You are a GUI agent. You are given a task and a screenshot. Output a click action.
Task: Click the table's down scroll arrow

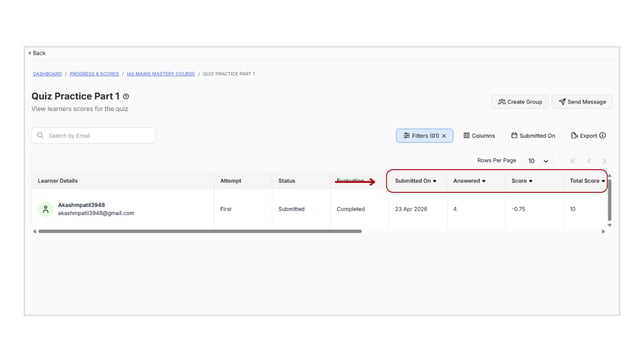[610, 225]
